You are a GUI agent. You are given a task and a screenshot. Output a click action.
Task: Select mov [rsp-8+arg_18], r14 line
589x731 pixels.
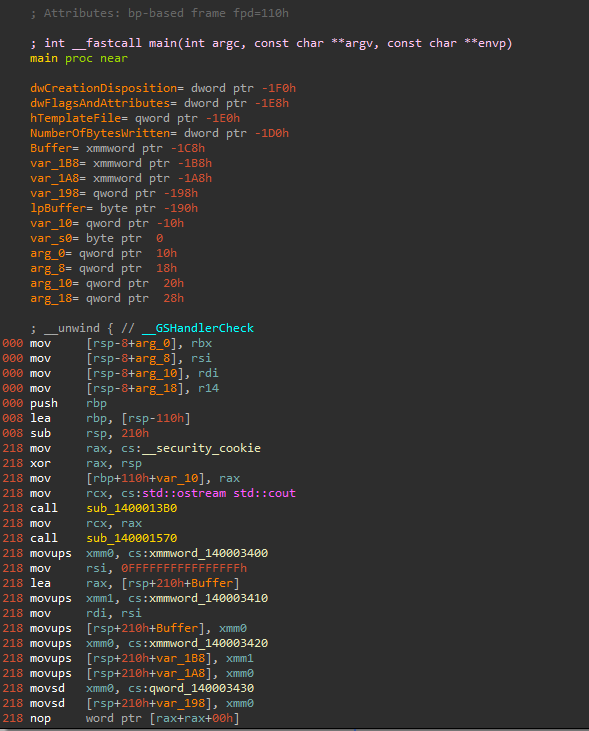125,388
